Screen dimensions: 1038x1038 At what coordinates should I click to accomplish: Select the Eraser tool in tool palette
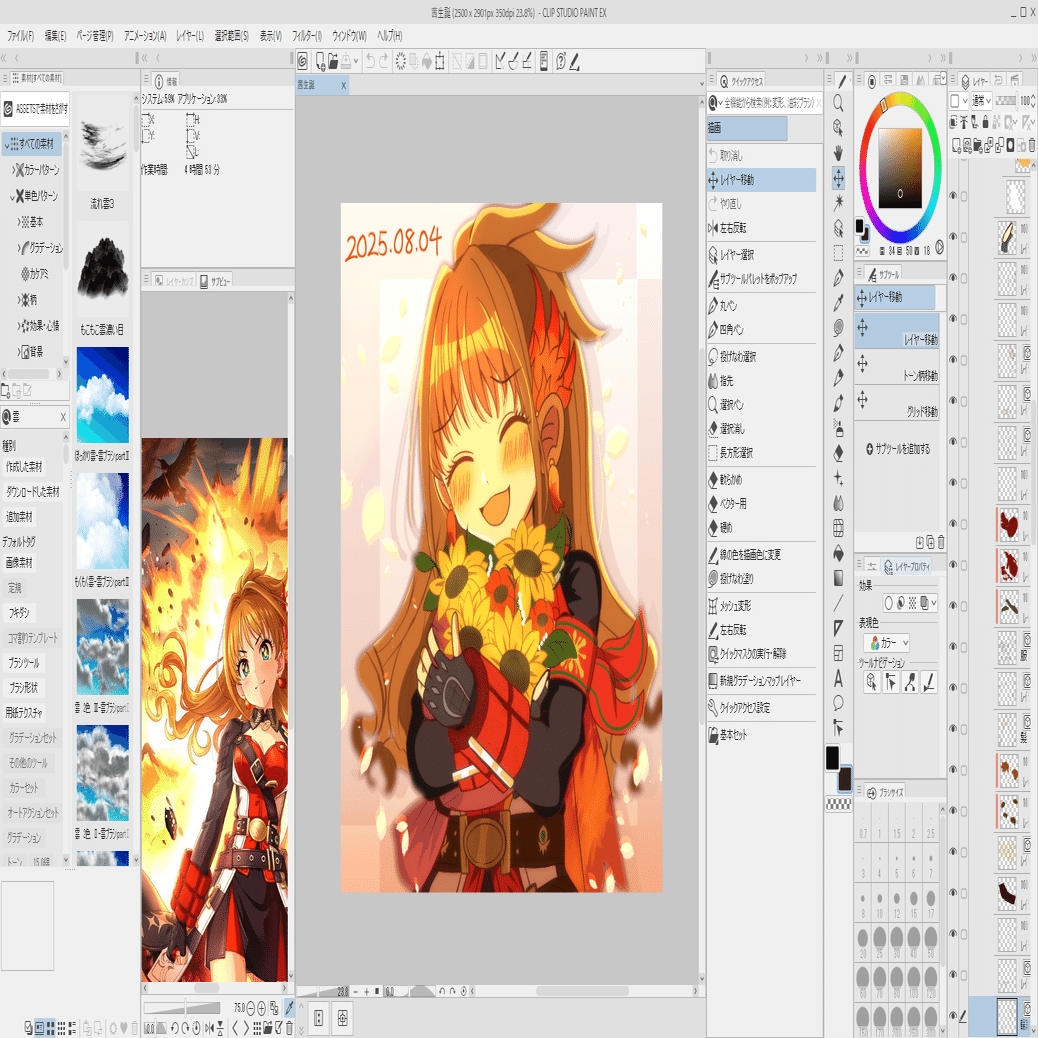(x=838, y=453)
